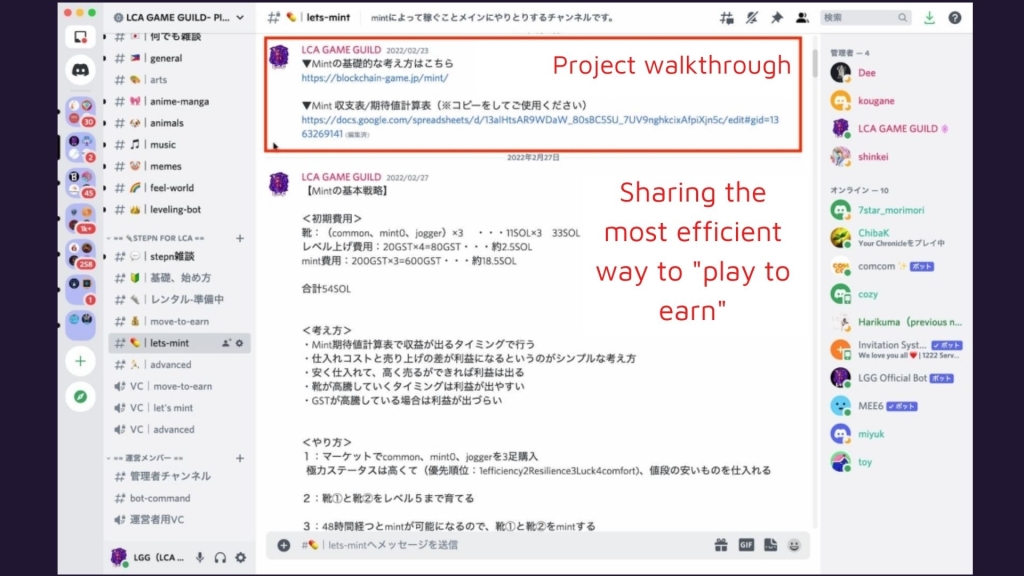The image size is (1024, 576).
Task: Open pinned messages
Action: [x=777, y=18]
